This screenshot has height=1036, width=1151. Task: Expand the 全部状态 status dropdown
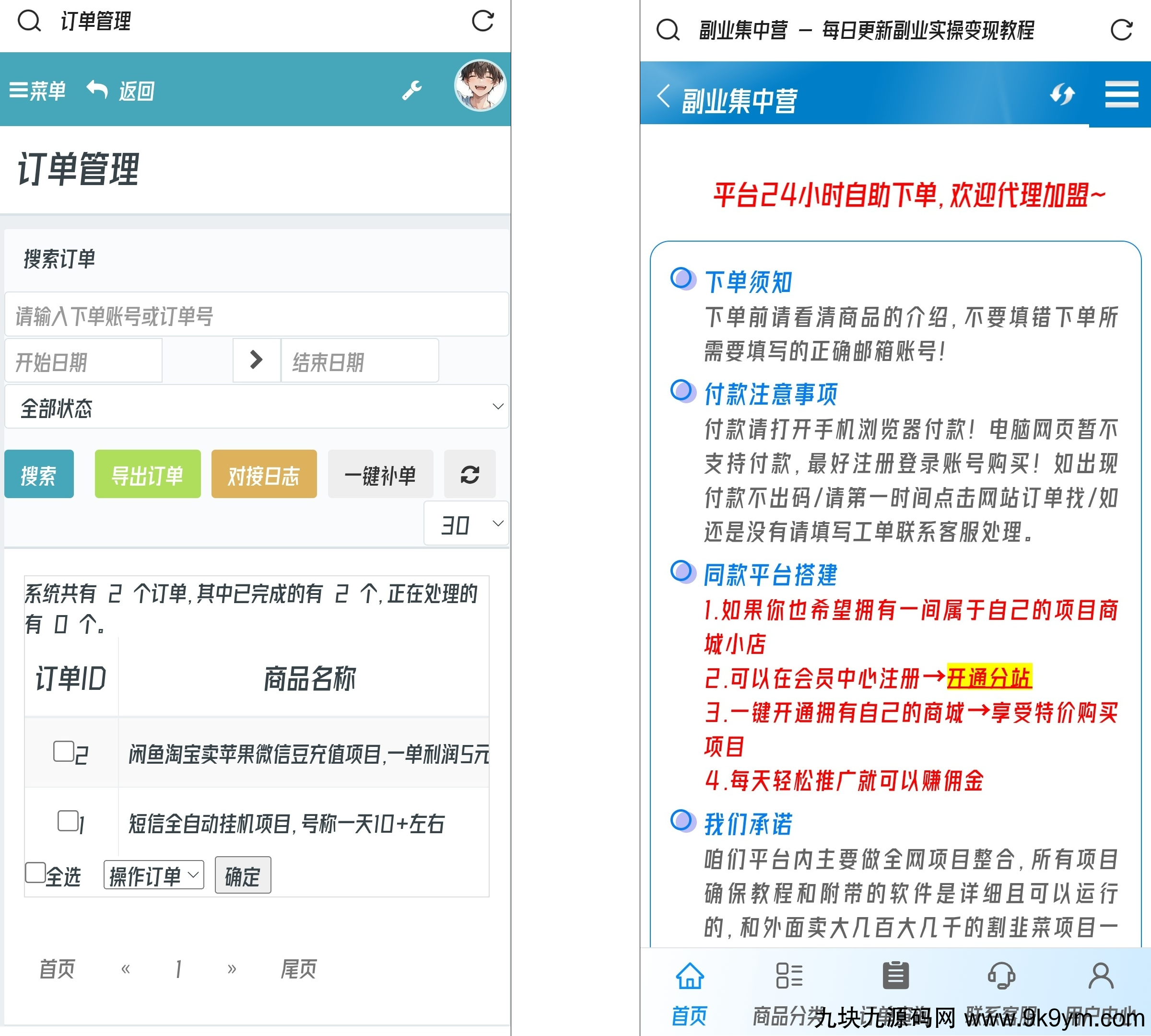tap(256, 407)
